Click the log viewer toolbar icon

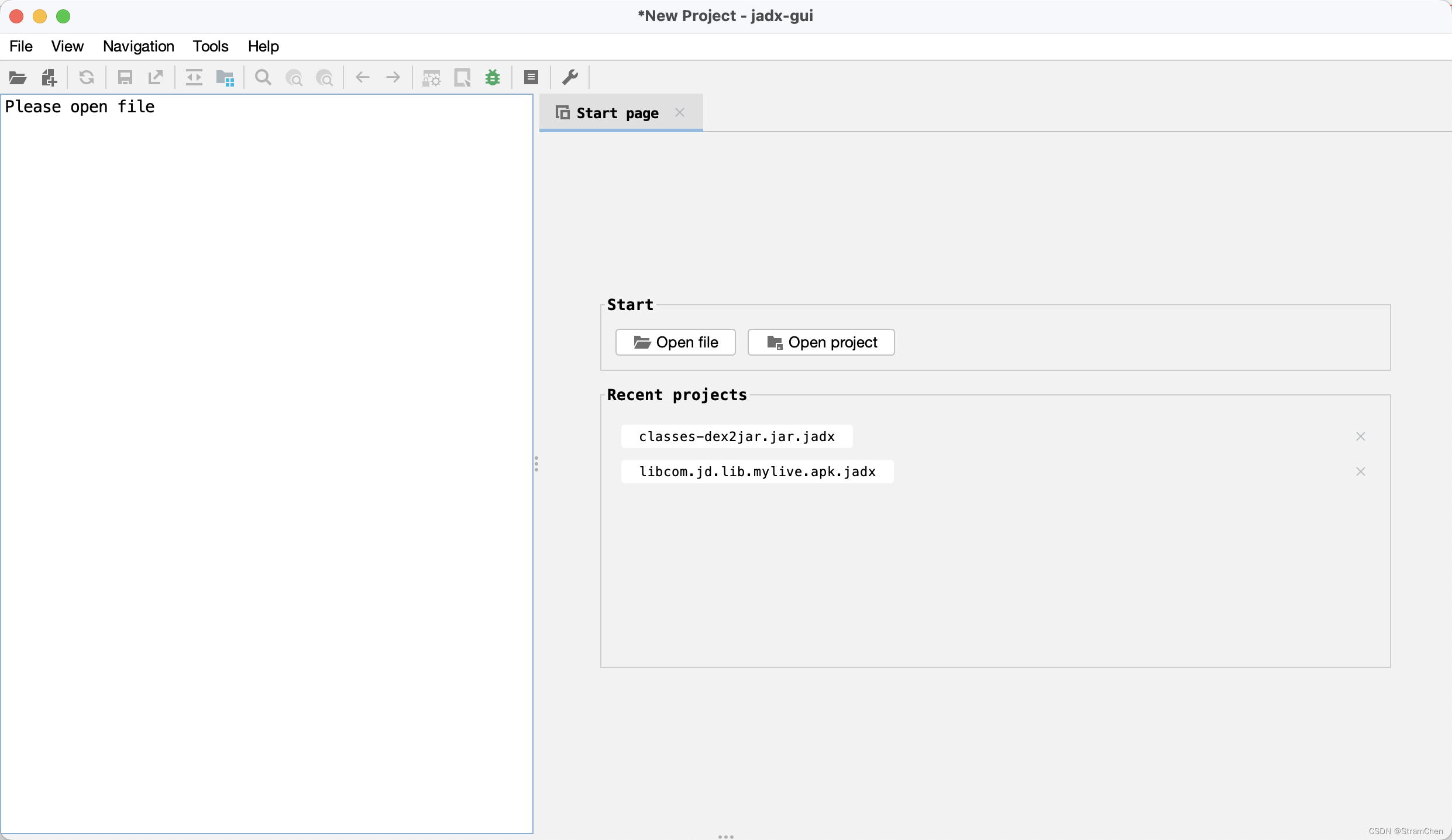pyautogui.click(x=531, y=77)
